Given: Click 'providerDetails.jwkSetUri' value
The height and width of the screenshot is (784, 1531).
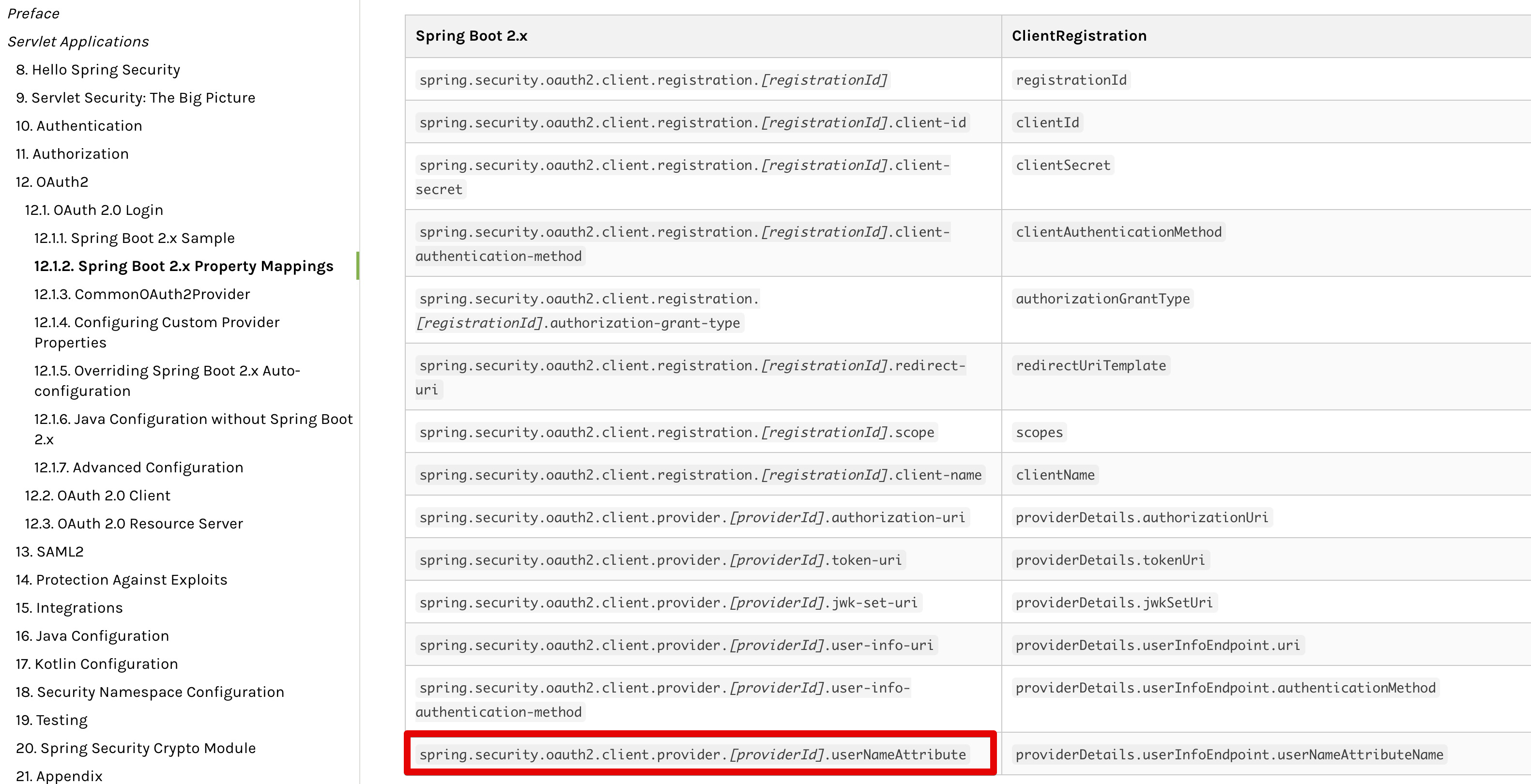Looking at the screenshot, I should pos(1115,602).
